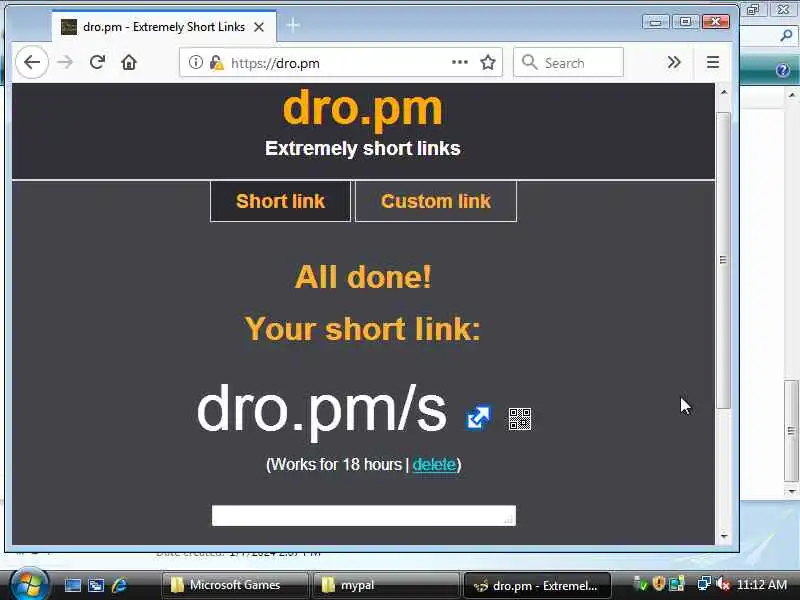Click page scrollbar down arrow

pos(723,536)
